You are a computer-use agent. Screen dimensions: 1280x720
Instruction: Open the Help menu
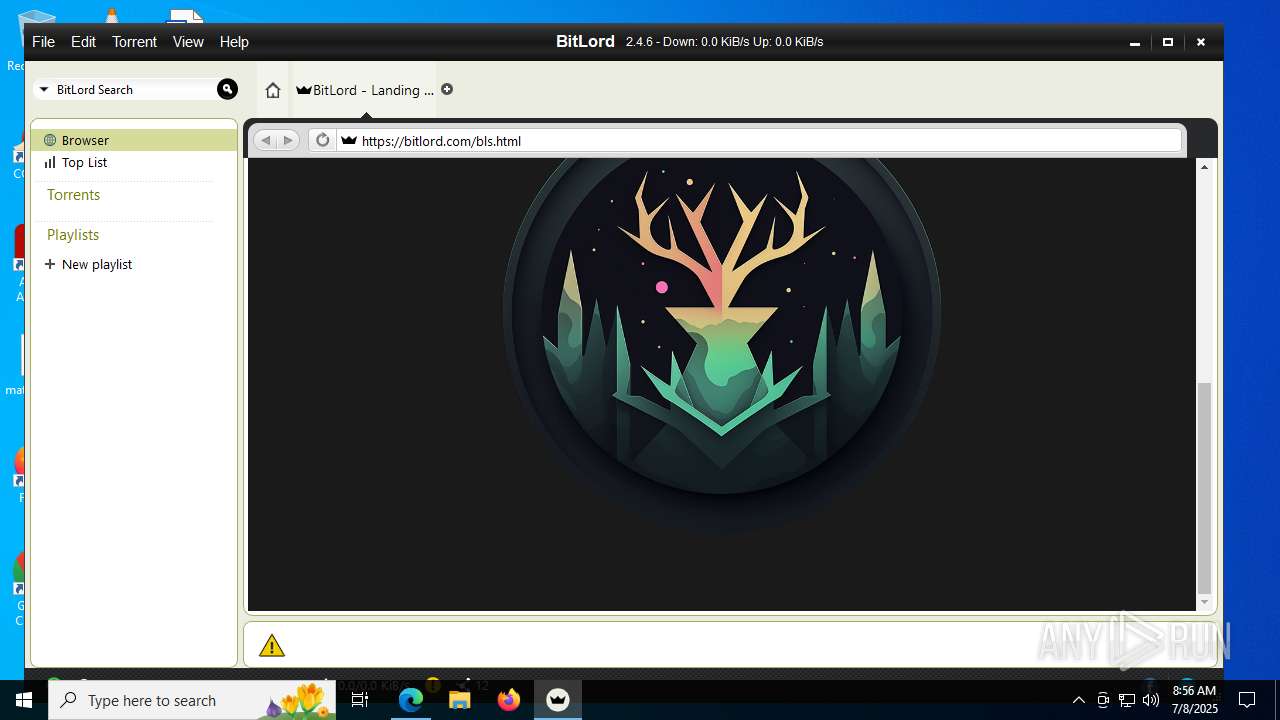point(234,42)
